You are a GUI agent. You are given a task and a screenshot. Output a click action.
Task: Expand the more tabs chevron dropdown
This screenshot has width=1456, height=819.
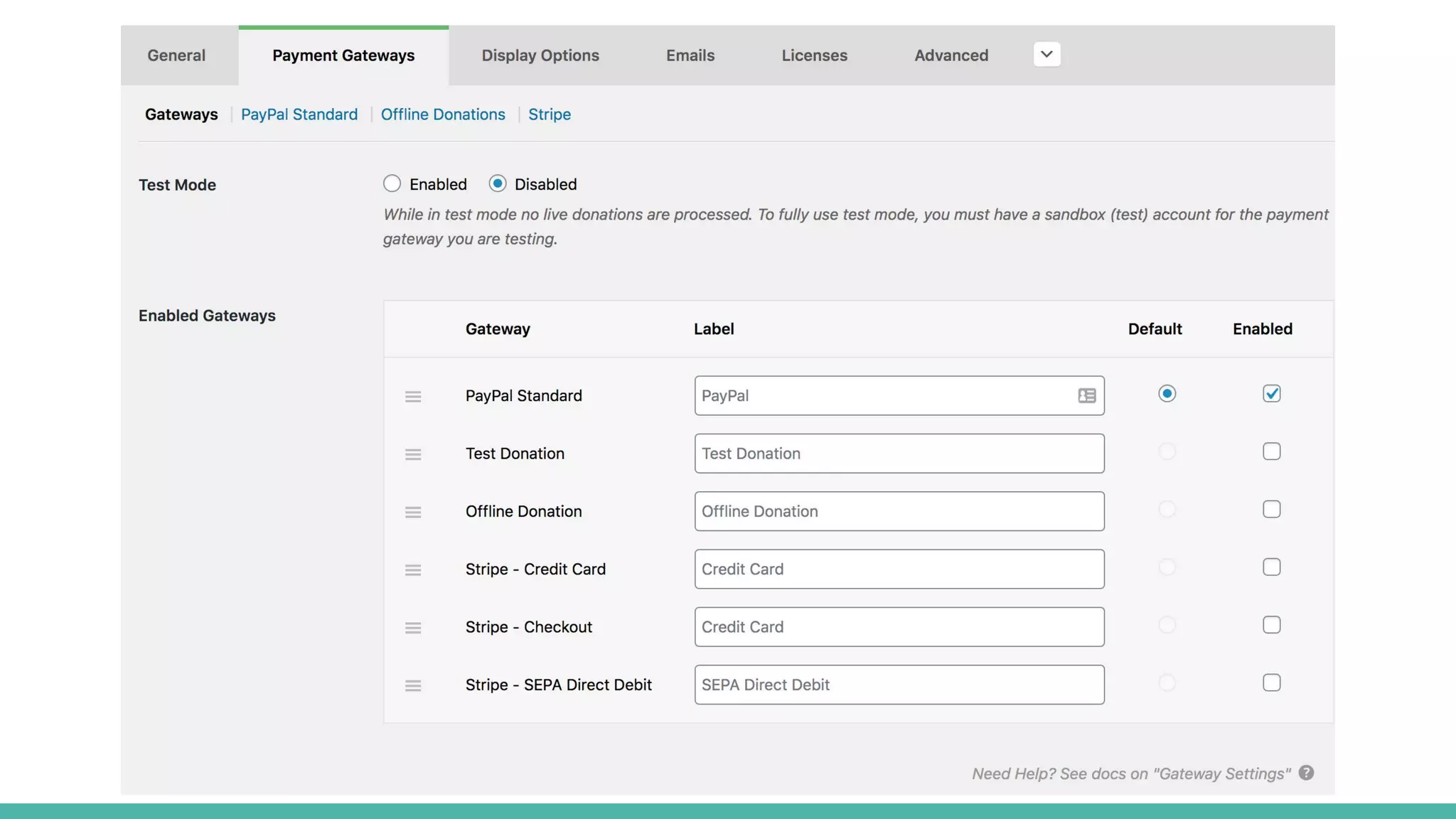(1046, 55)
